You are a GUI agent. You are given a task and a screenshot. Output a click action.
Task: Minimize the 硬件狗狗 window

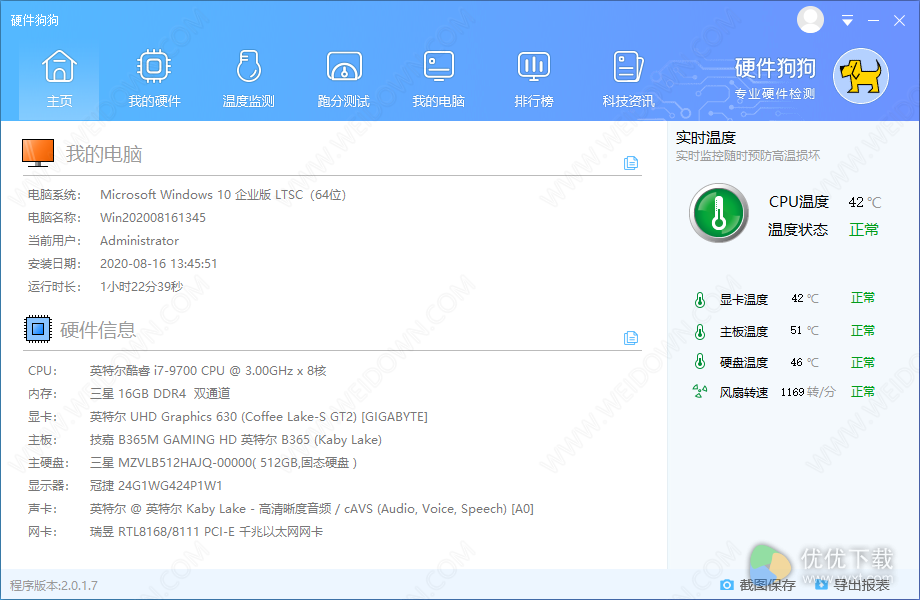[x=874, y=21]
